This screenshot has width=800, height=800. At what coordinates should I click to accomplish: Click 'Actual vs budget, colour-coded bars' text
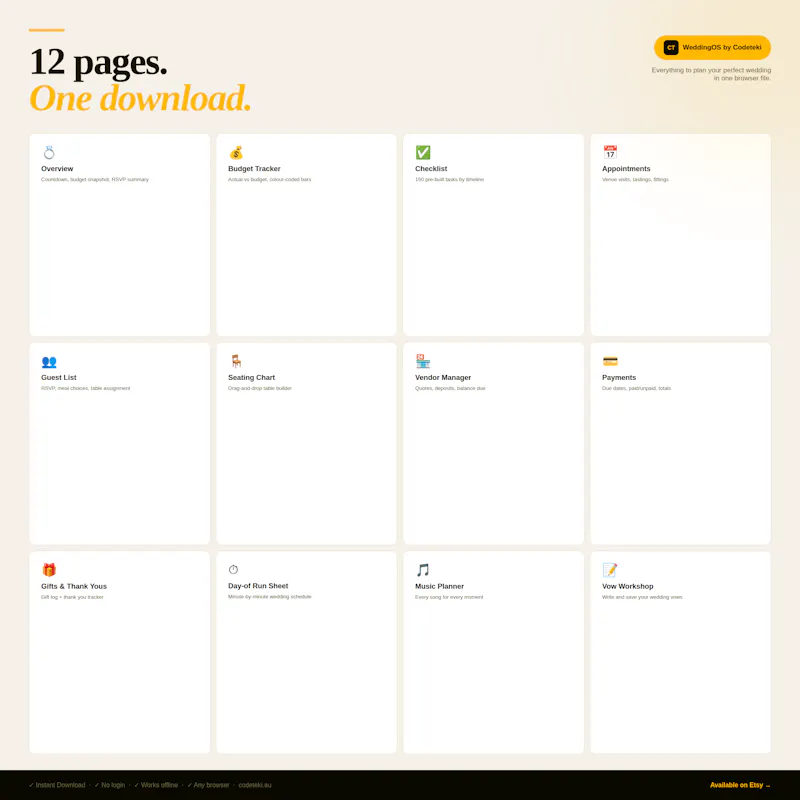pyautogui.click(x=269, y=180)
